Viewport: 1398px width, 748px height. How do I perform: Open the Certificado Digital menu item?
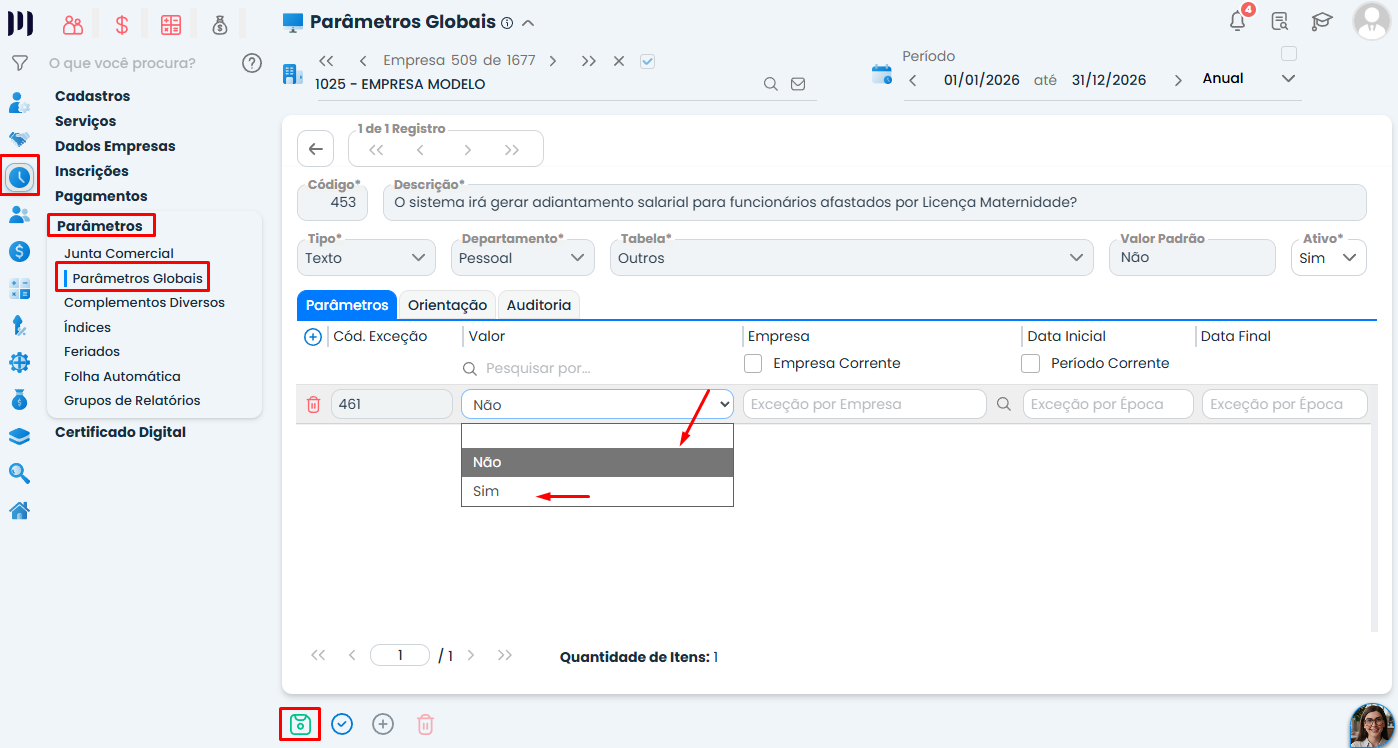[120, 432]
